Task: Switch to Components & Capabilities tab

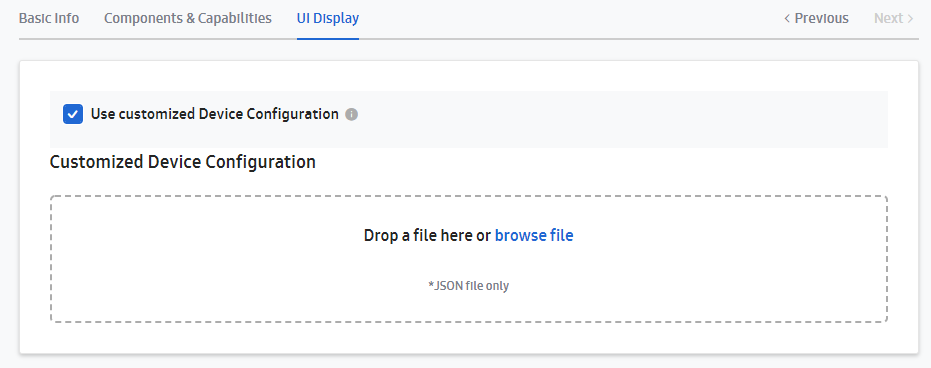Action: point(188,18)
